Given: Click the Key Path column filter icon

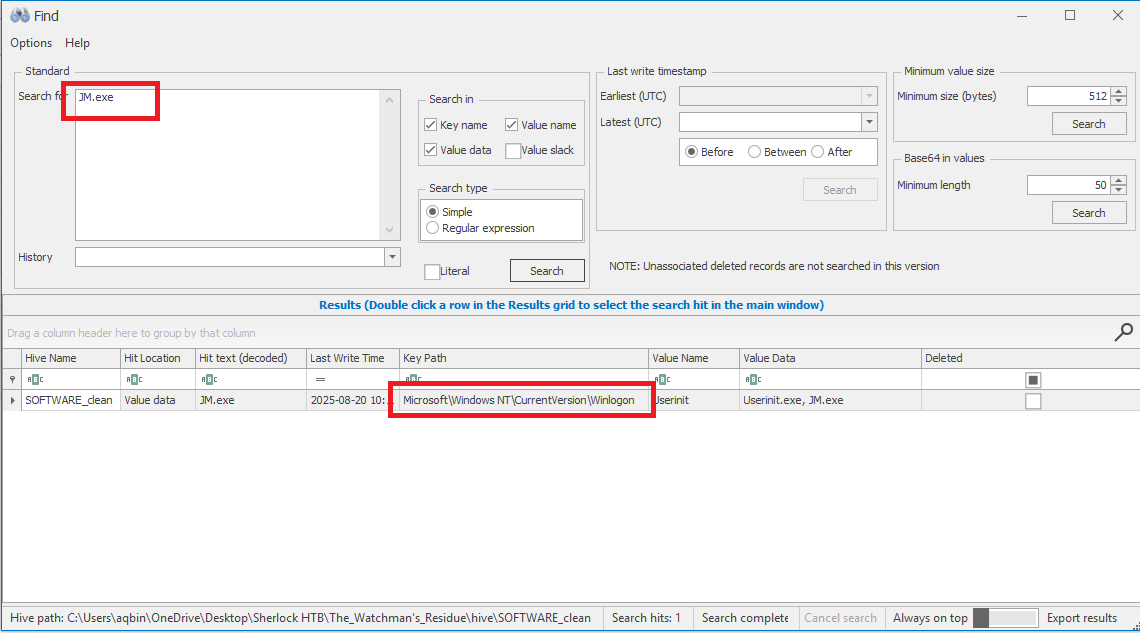Looking at the screenshot, I should pyautogui.click(x=412, y=380).
